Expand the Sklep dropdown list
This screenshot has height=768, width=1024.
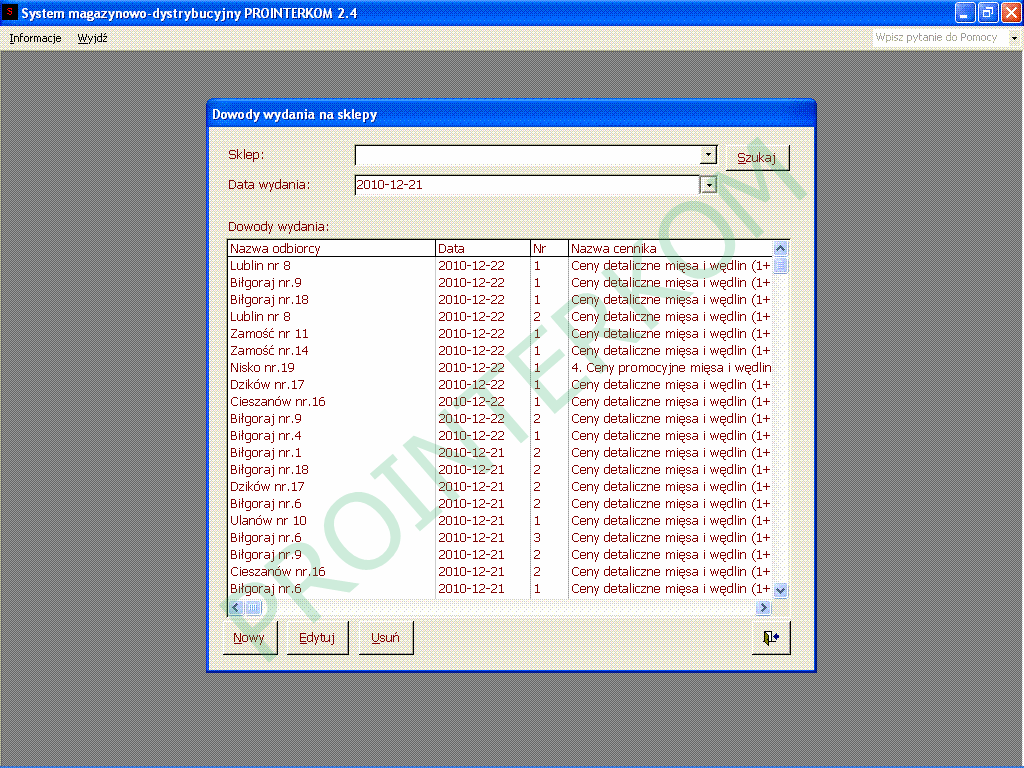pos(708,155)
